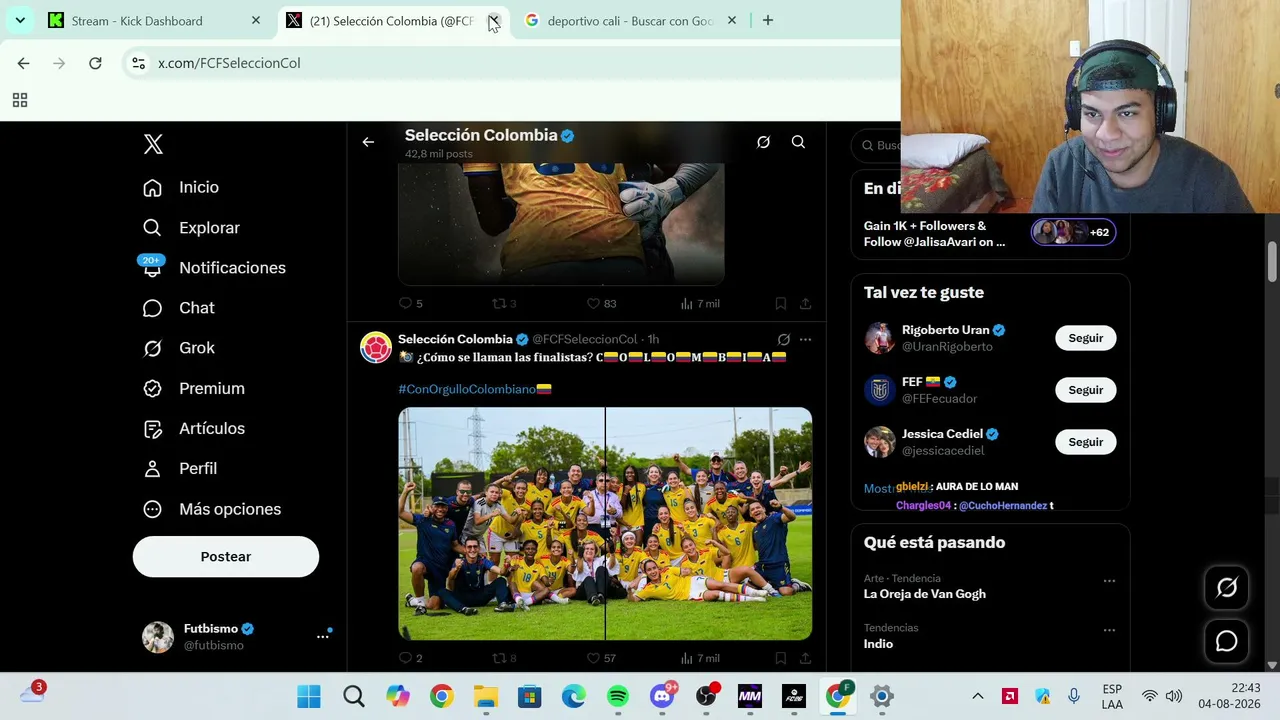This screenshot has height=720, width=1280.
Task: Open the team photo in finalistas post
Action: tap(605, 523)
